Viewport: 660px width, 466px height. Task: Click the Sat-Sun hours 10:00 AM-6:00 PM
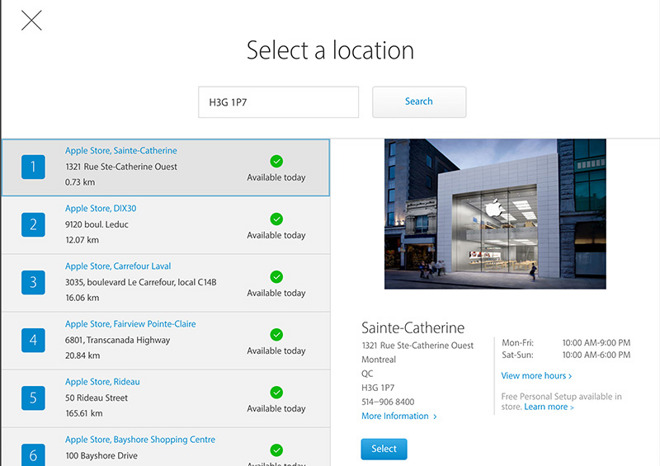596,355
